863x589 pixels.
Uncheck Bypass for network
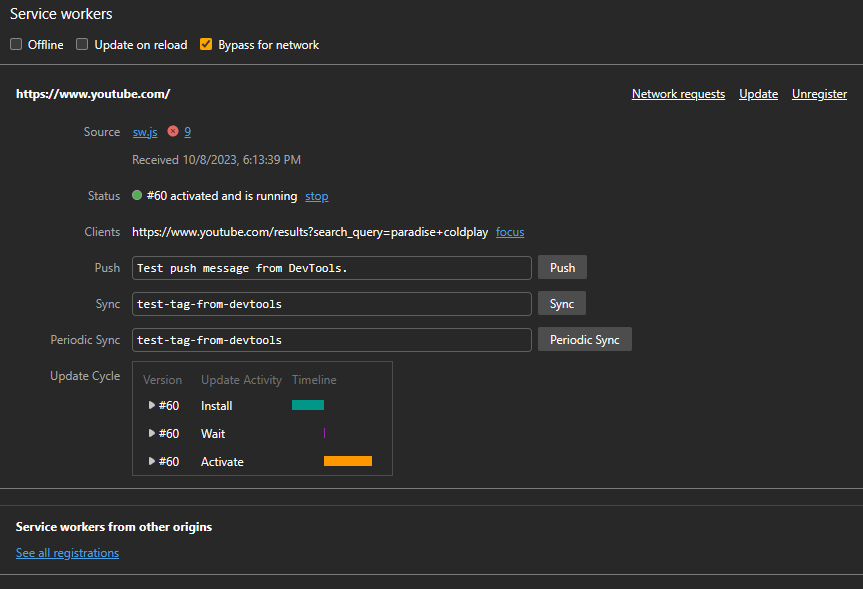(206, 45)
